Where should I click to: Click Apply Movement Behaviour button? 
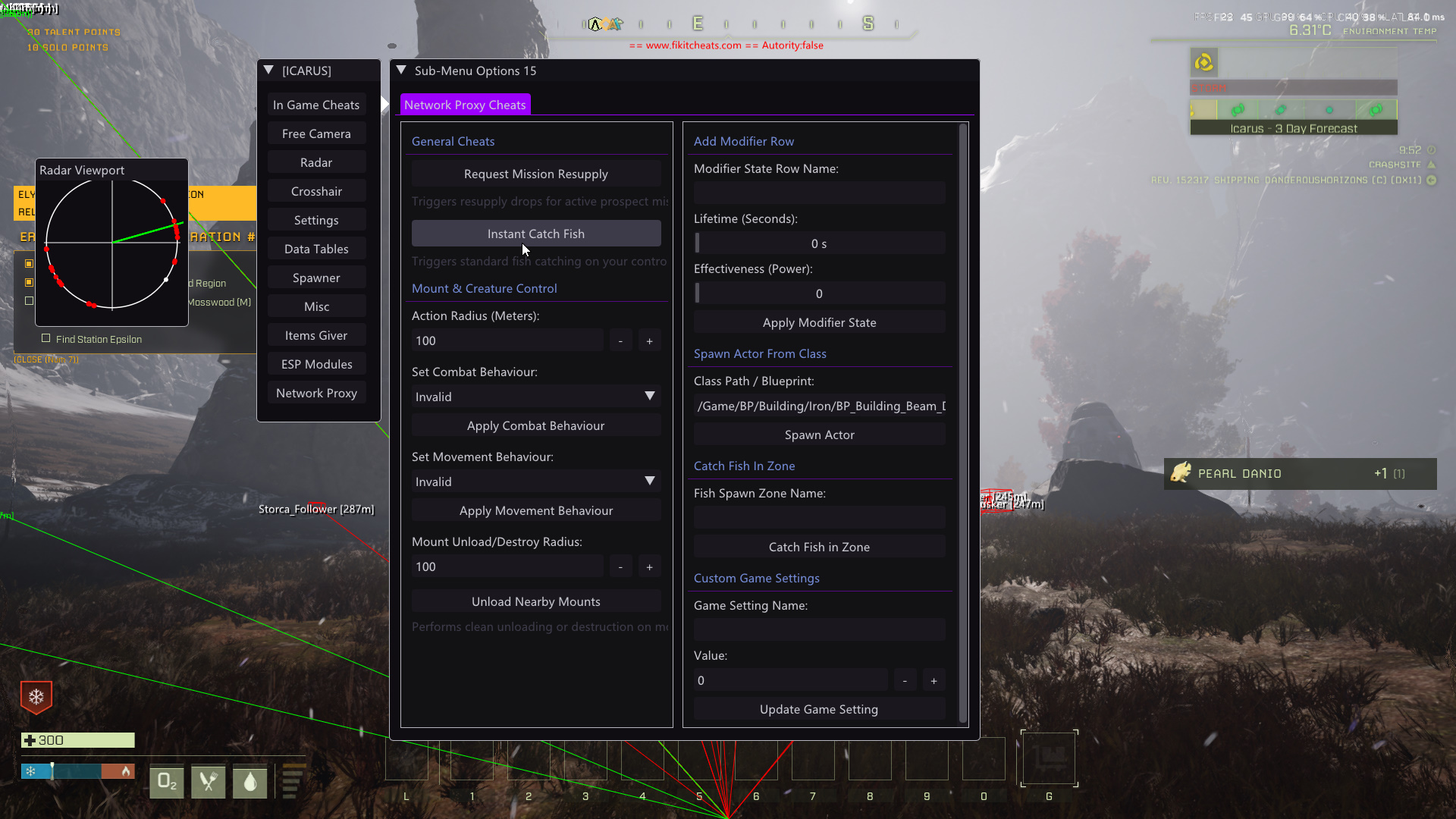[x=536, y=510]
